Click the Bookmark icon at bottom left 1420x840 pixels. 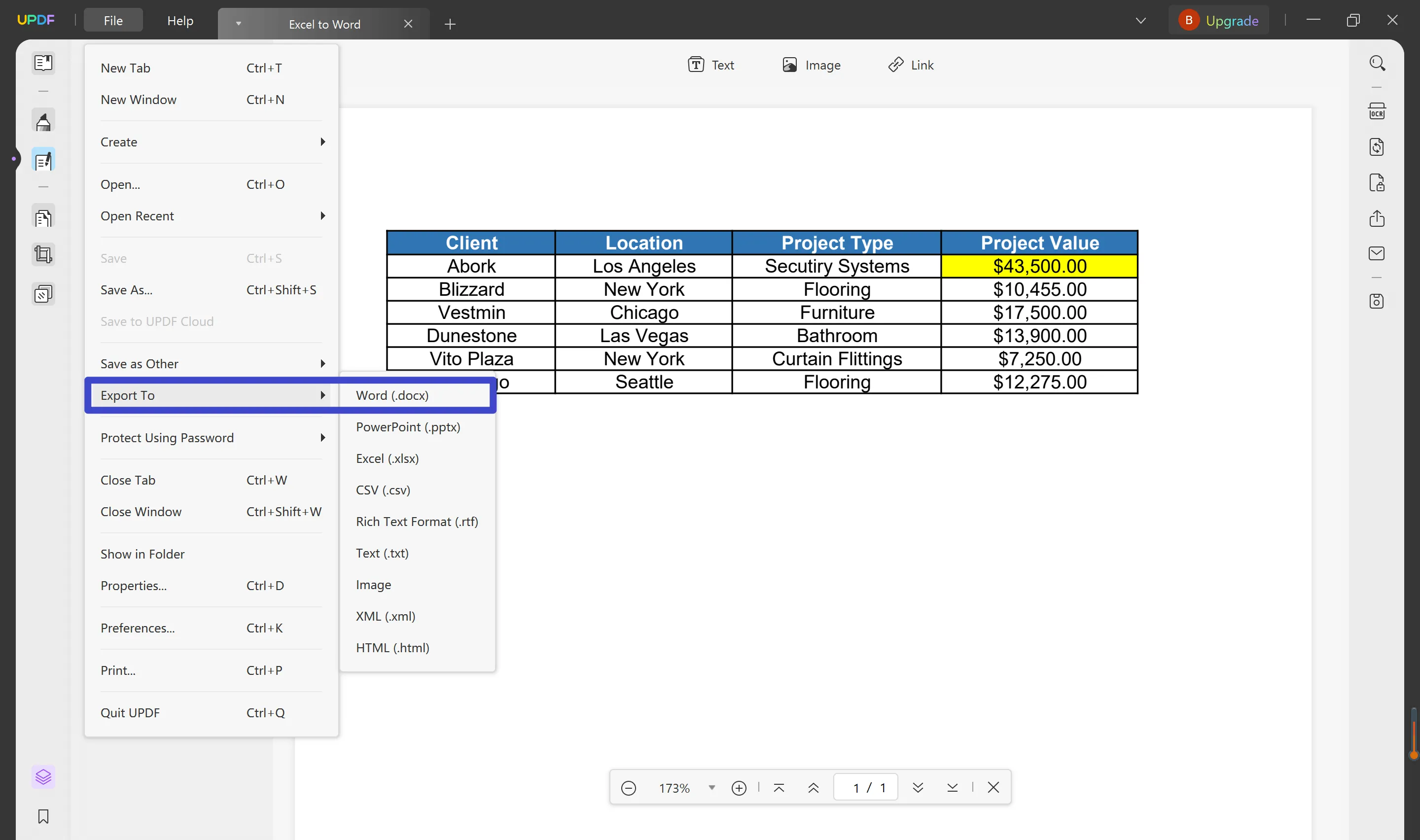tap(43, 816)
